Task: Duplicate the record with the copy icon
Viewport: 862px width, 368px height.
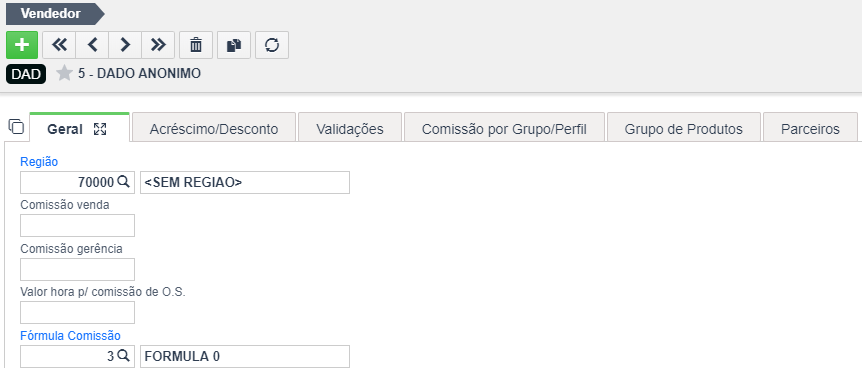Action: [234, 45]
